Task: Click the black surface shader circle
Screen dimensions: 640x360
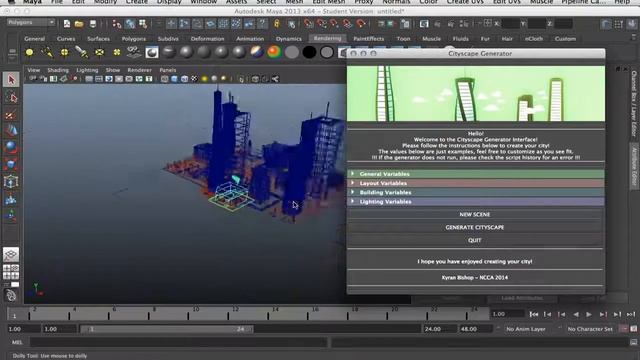Action: (309, 52)
